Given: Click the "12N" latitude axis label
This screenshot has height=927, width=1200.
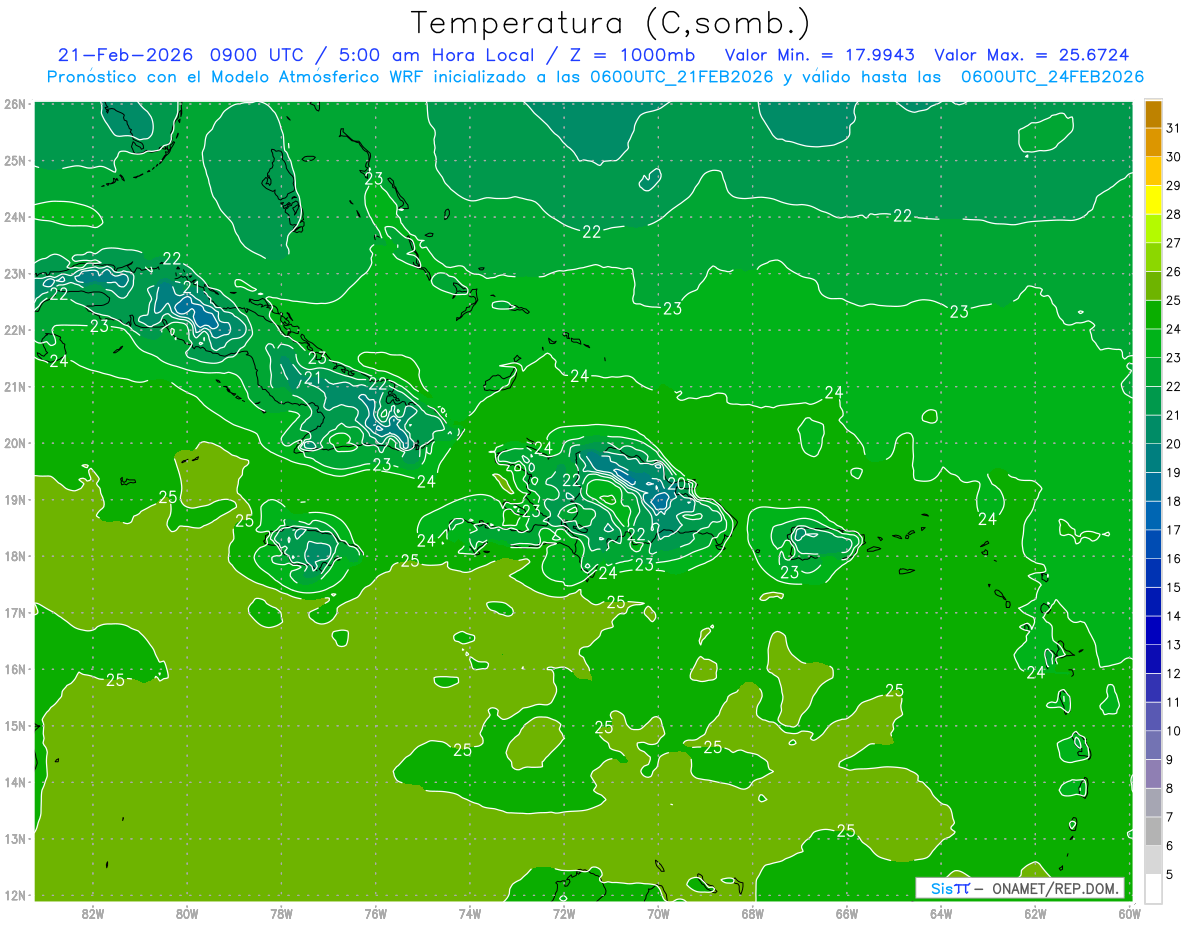Looking at the screenshot, I should tap(14, 895).
